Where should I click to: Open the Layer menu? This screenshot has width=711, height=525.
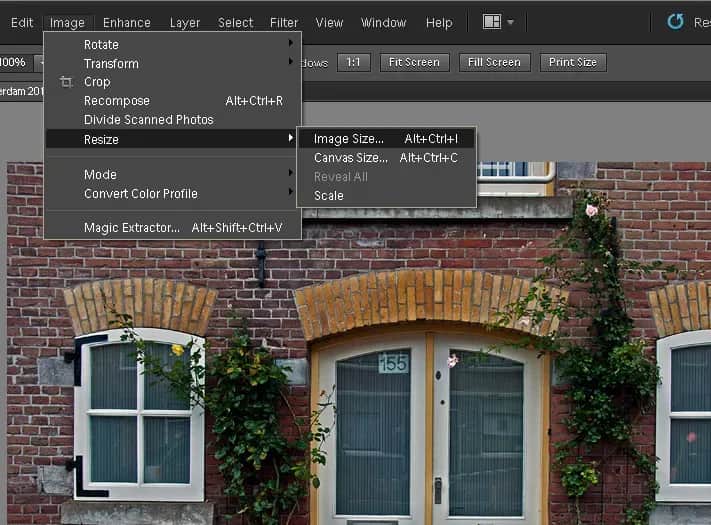click(x=185, y=22)
